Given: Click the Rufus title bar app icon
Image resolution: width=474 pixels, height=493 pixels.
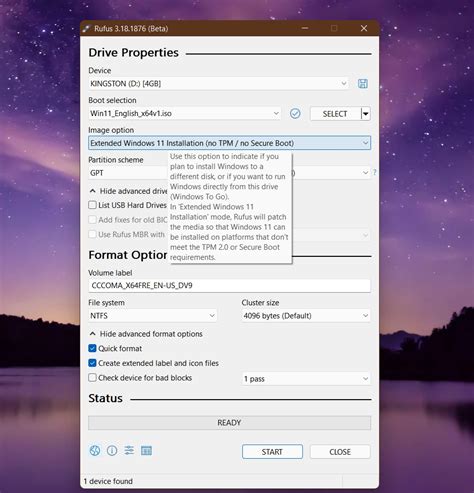Looking at the screenshot, I should tap(86, 29).
